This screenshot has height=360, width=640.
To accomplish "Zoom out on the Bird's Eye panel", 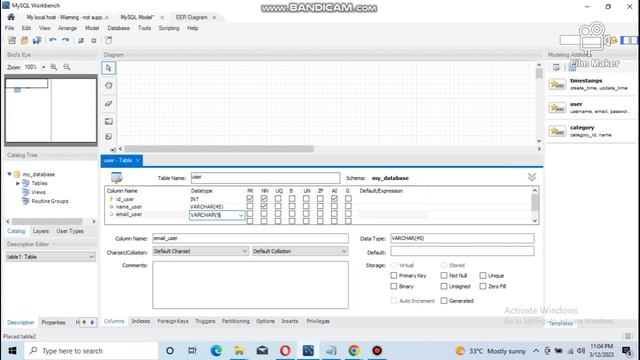I will [67, 67].
